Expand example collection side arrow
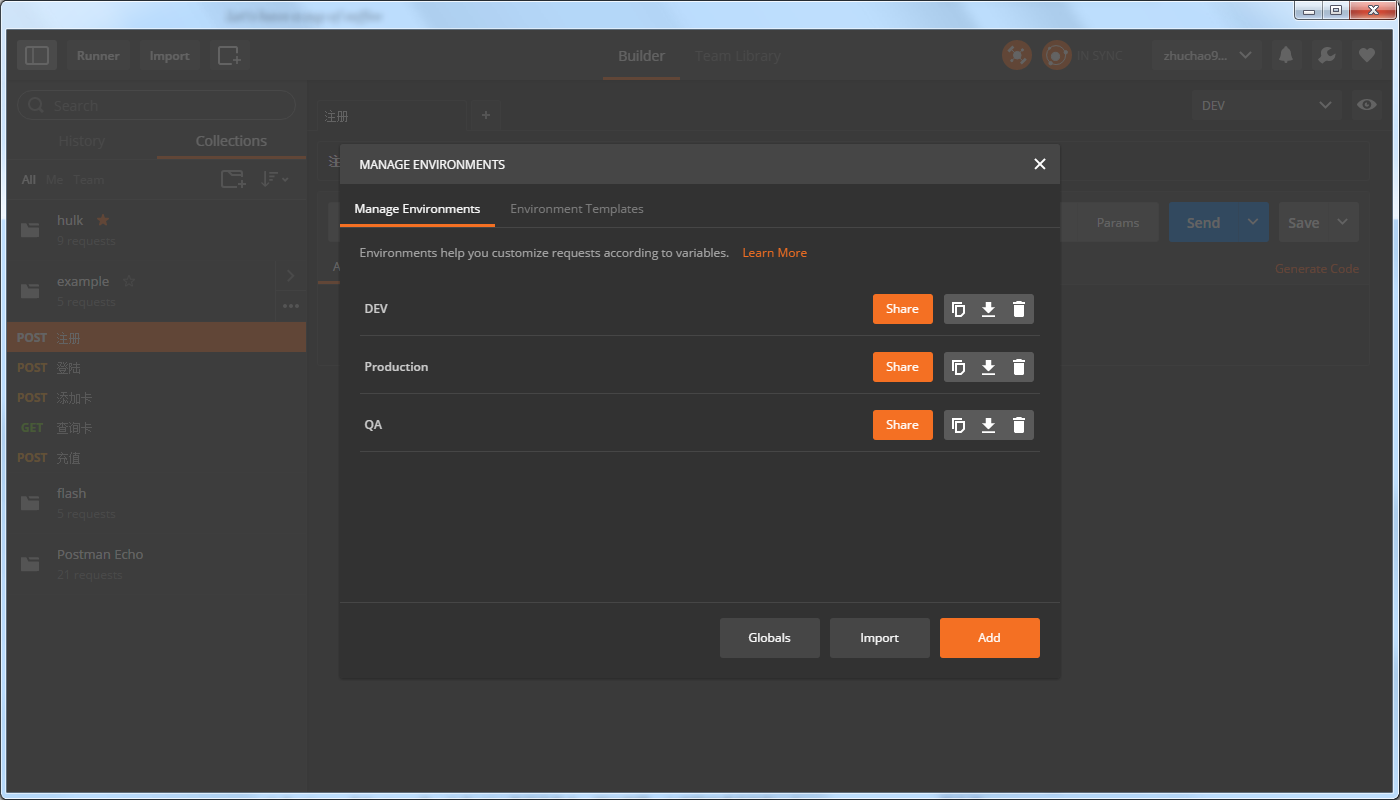 coord(290,276)
